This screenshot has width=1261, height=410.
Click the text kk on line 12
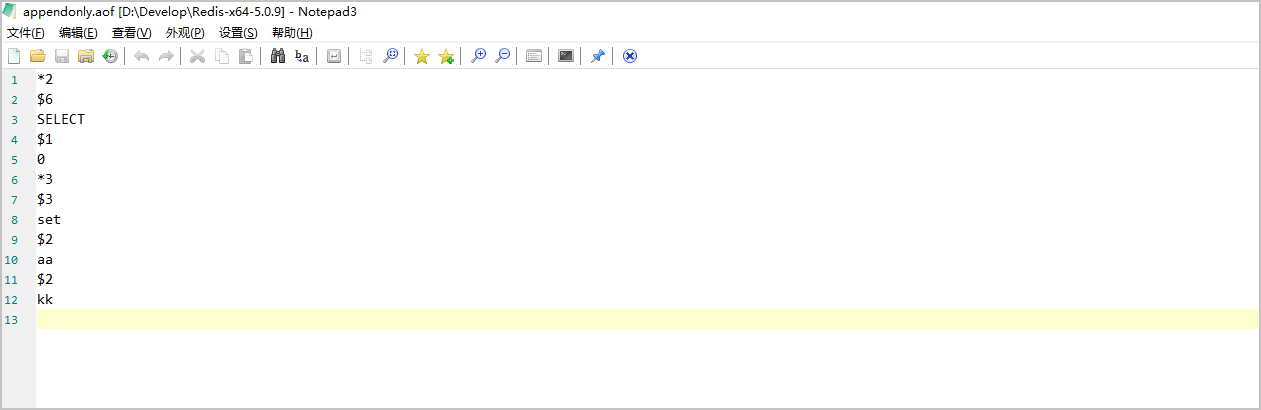(45, 299)
